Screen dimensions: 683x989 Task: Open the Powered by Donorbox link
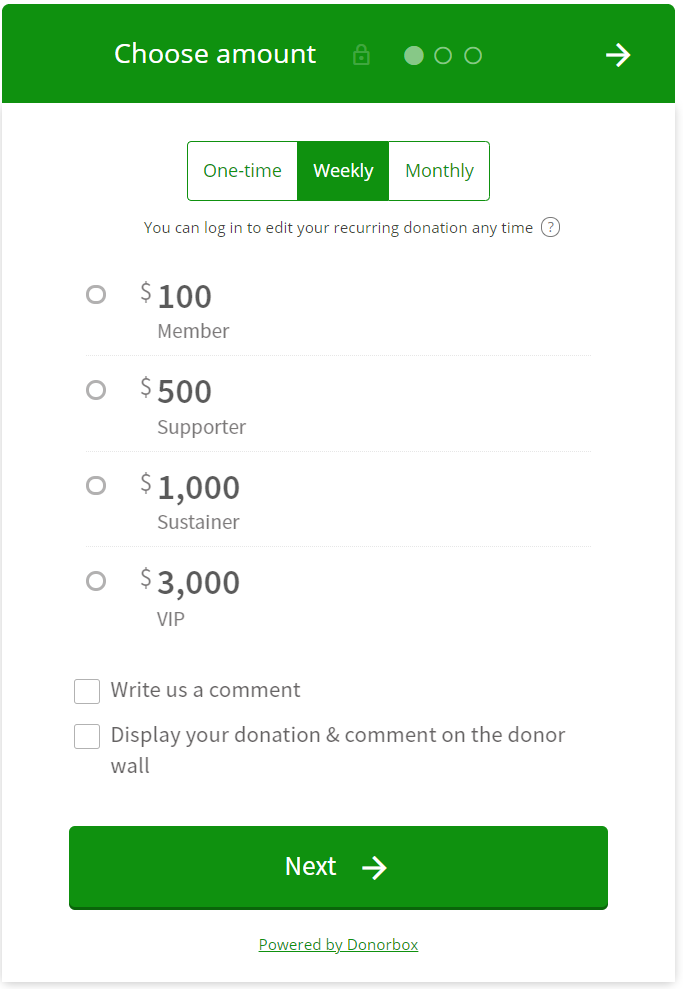[x=338, y=945]
